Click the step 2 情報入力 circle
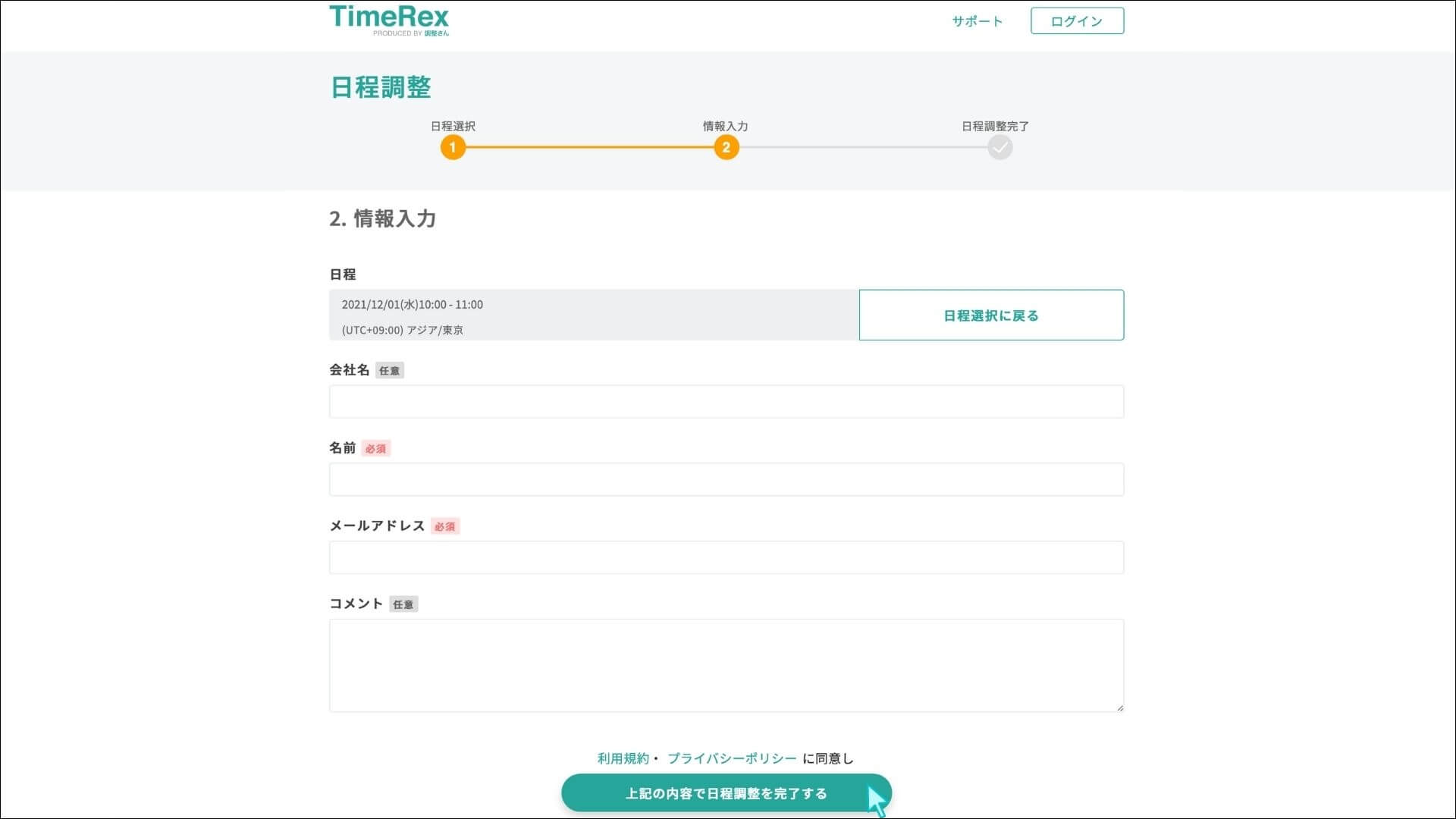 (x=726, y=147)
